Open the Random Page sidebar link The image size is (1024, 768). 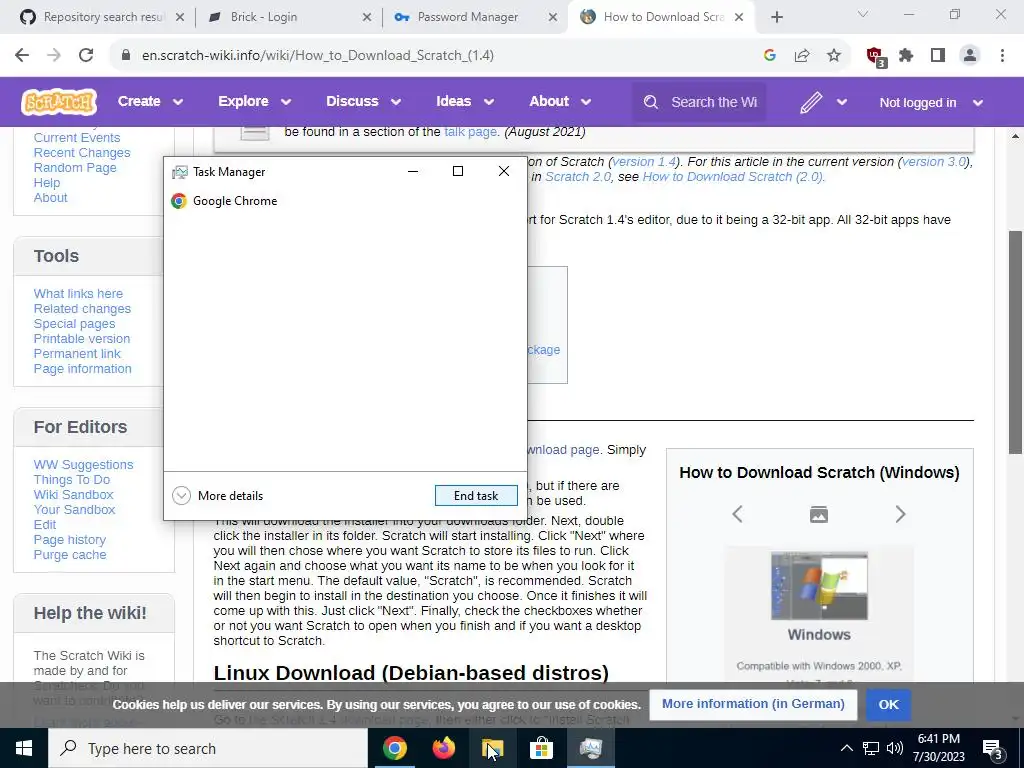(75, 168)
